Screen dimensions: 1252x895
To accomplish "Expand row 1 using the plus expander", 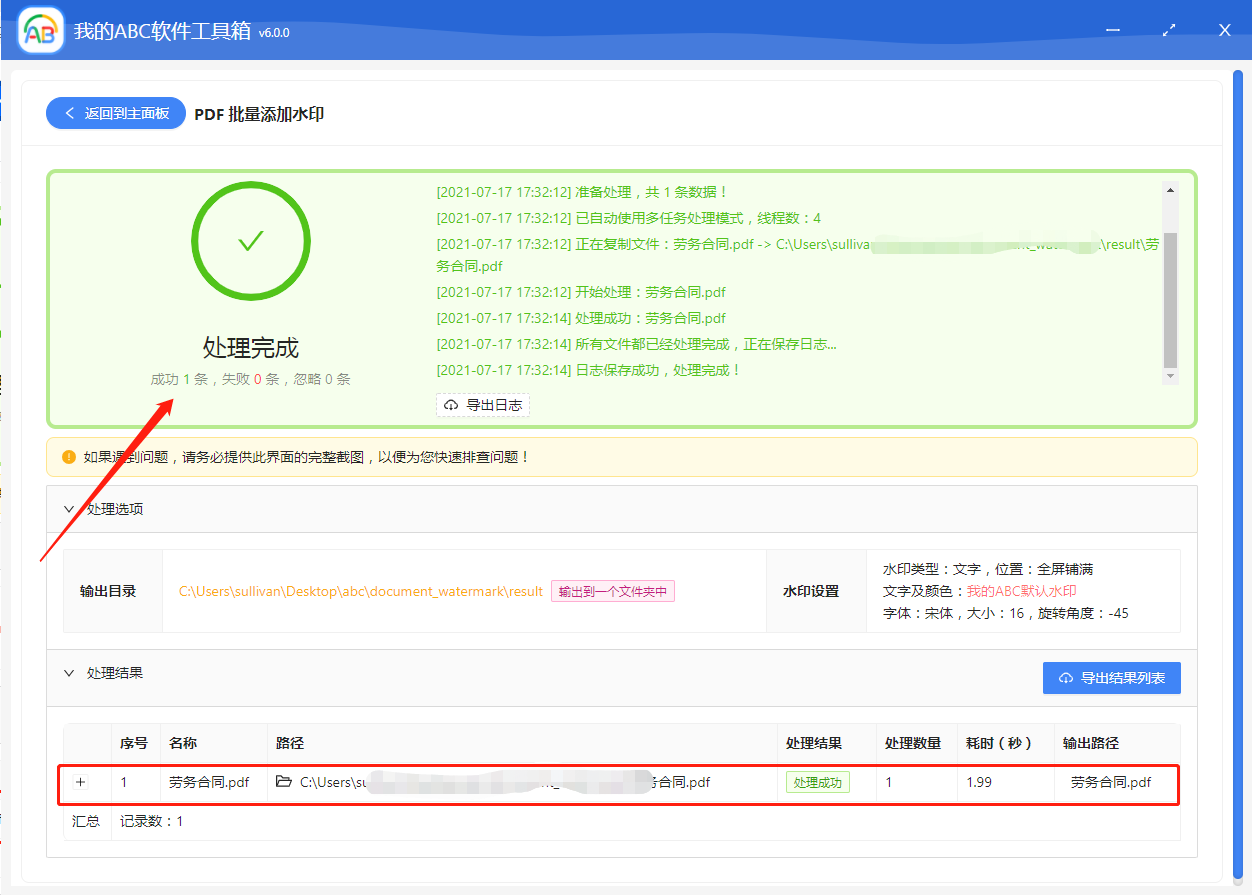I will point(80,782).
